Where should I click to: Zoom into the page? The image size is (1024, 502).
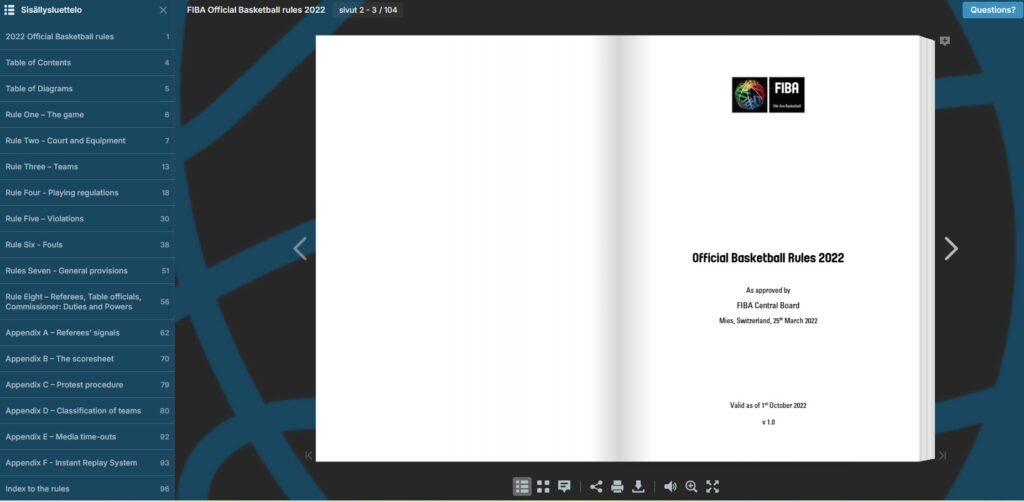pos(692,486)
